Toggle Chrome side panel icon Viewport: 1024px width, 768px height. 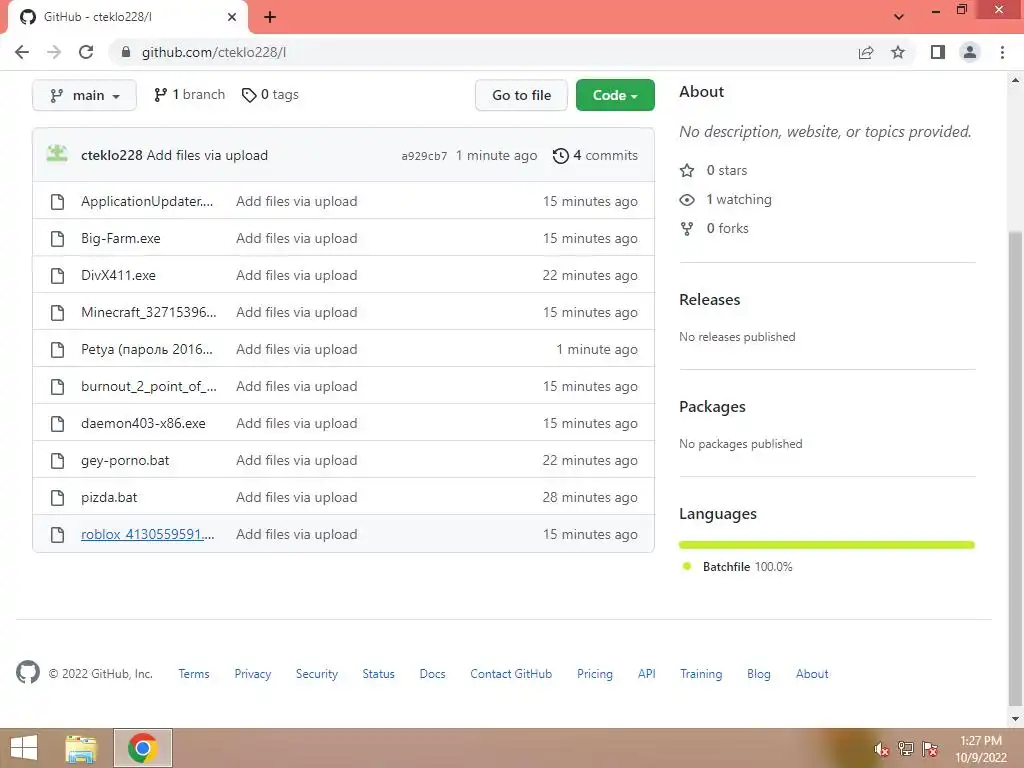[938, 52]
